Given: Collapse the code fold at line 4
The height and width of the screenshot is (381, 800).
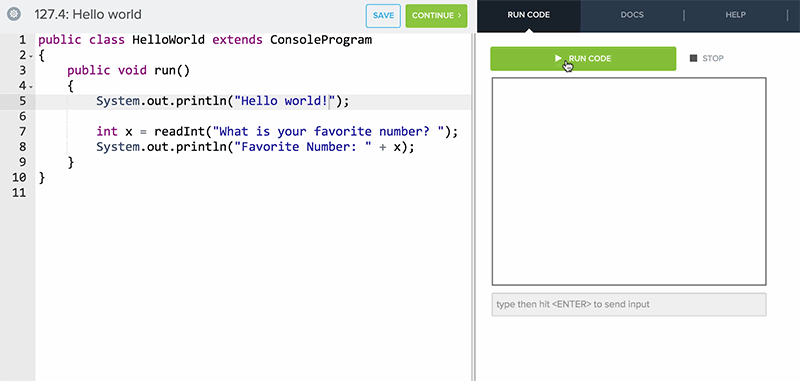Looking at the screenshot, I should click(x=31, y=87).
